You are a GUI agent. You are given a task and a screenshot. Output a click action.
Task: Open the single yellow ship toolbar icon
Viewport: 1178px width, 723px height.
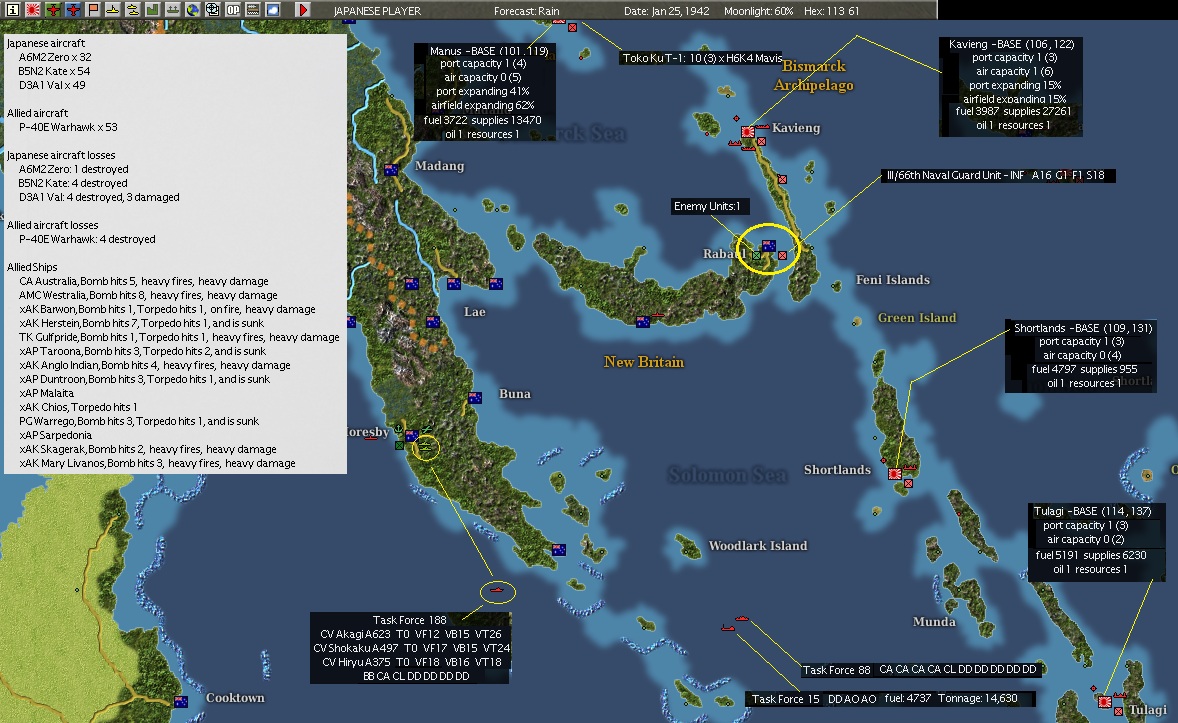pos(113,10)
